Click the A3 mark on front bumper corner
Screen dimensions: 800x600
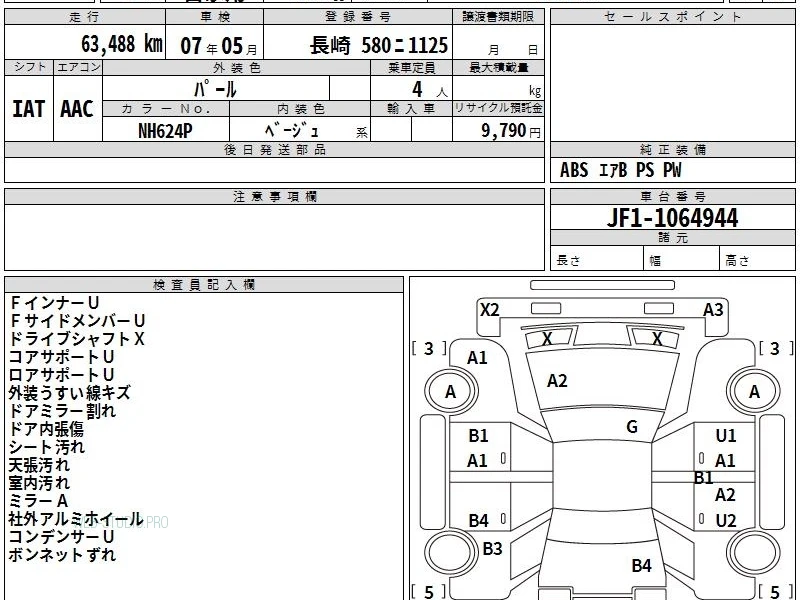click(x=713, y=310)
